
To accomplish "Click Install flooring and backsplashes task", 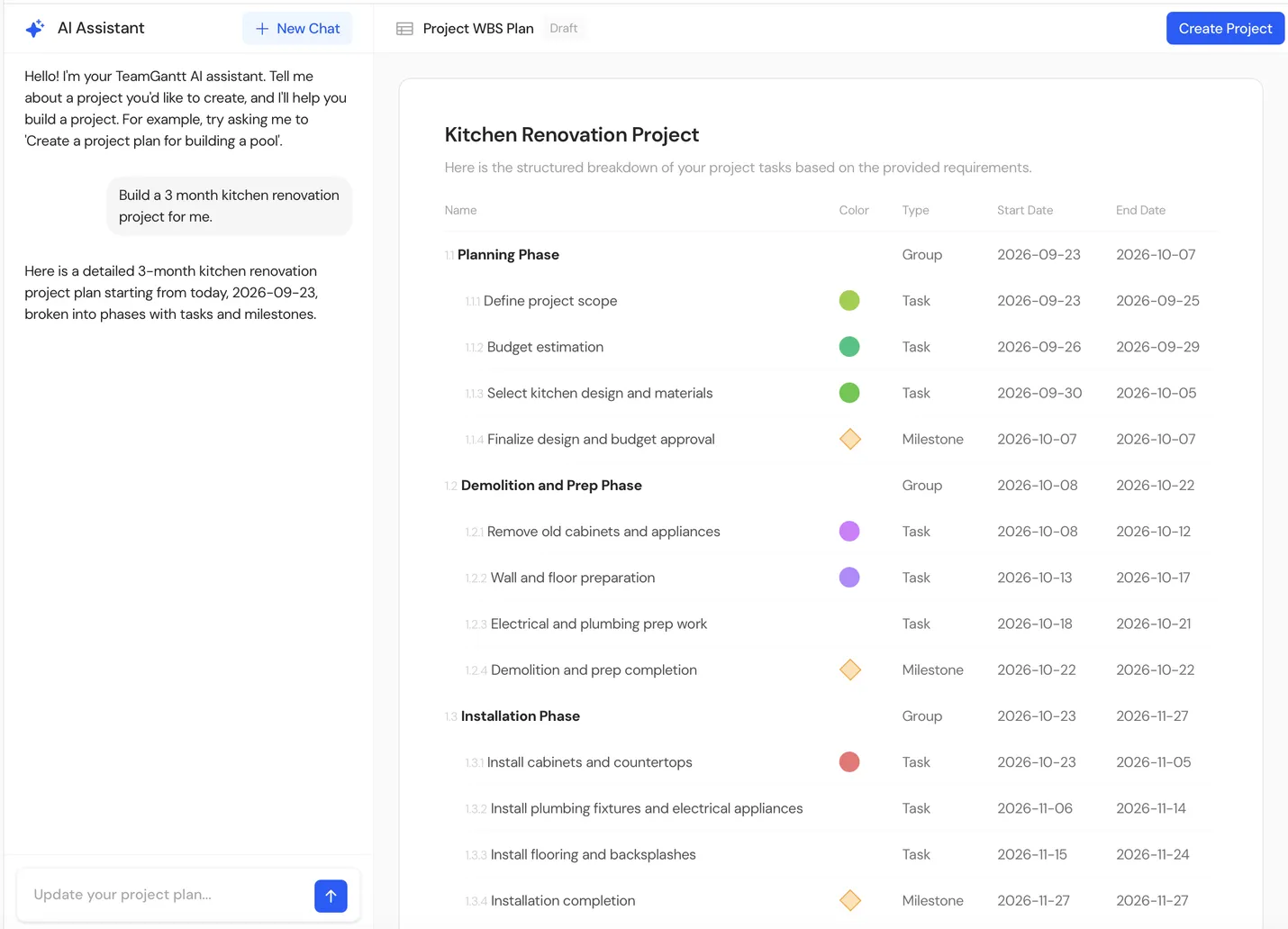I will [594, 854].
